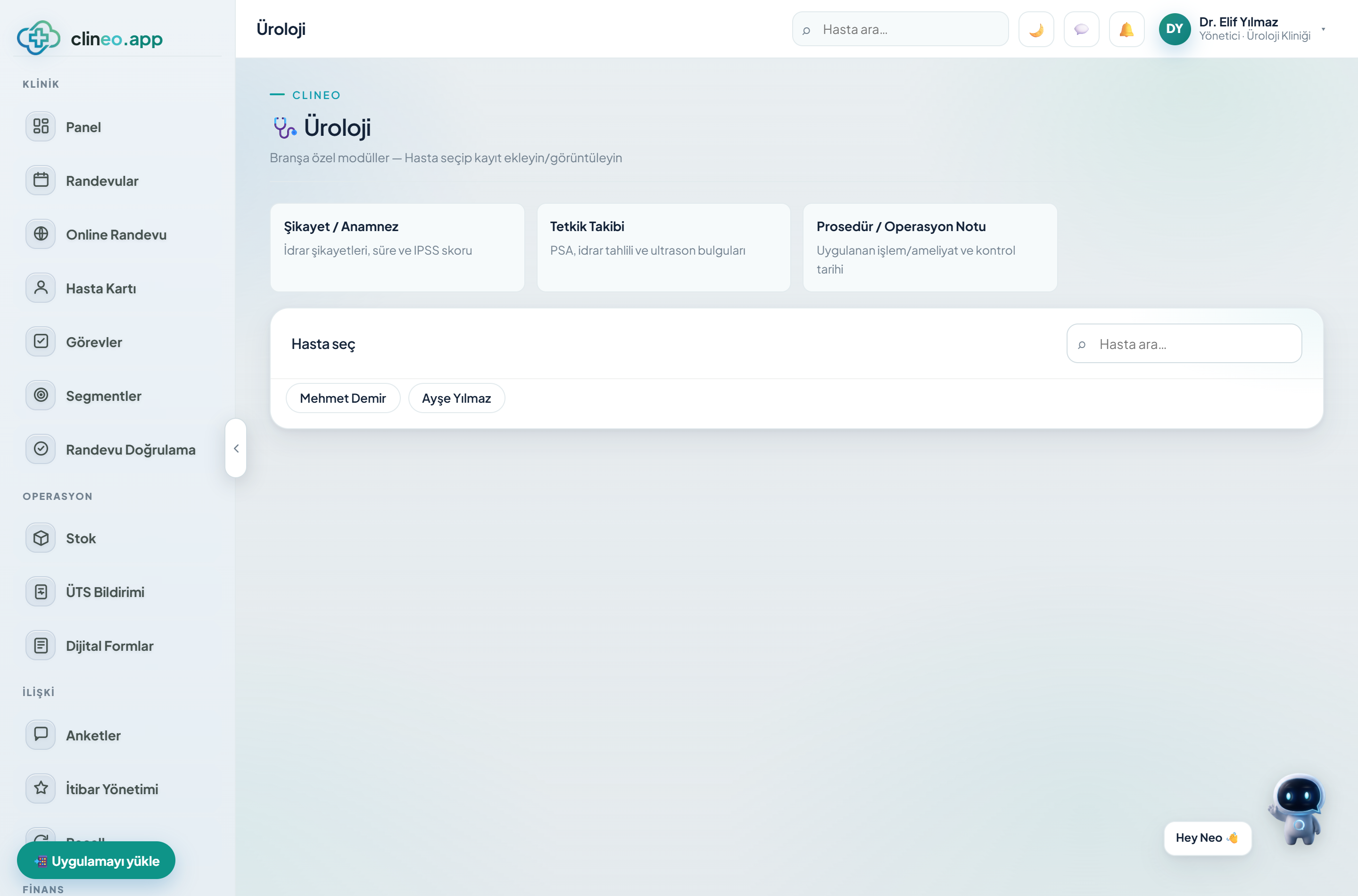Open the Prosedür / Operasyon Notu card
The height and width of the screenshot is (896, 1358).
(x=930, y=248)
